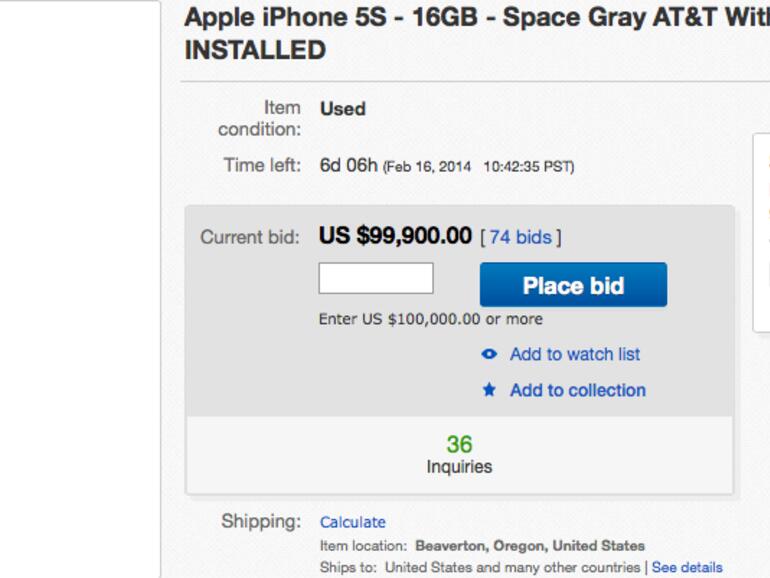Click the star icon beside collection

[489, 390]
